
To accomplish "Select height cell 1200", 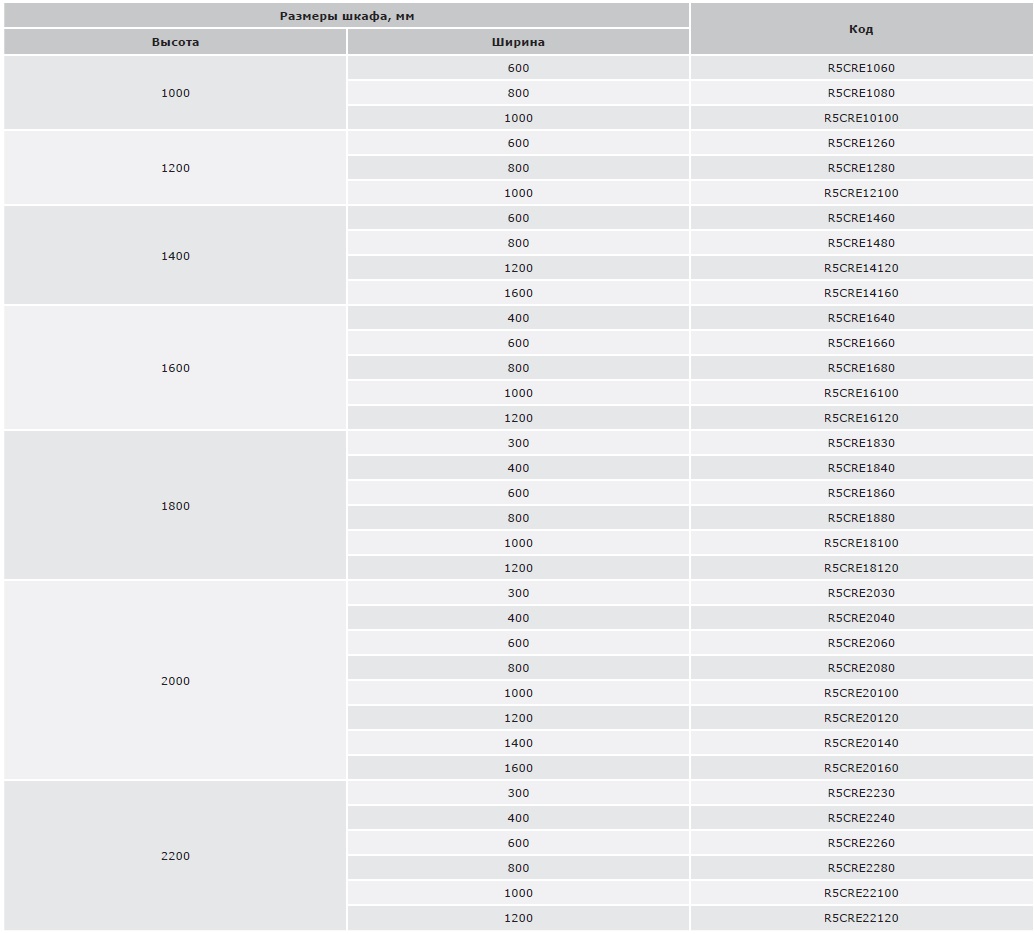I will (x=175, y=168).
